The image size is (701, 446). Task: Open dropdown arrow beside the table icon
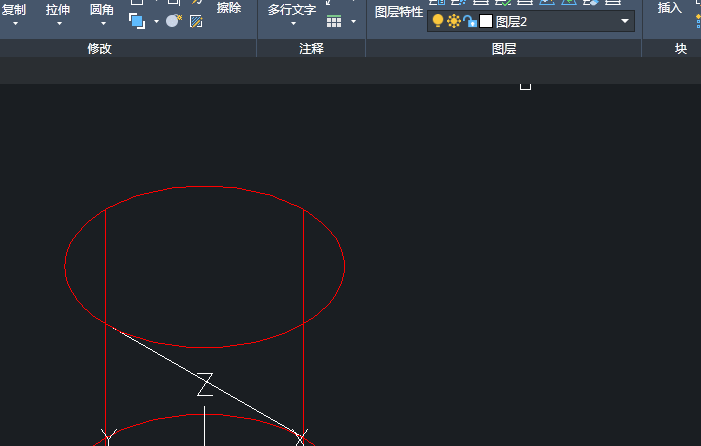(353, 21)
